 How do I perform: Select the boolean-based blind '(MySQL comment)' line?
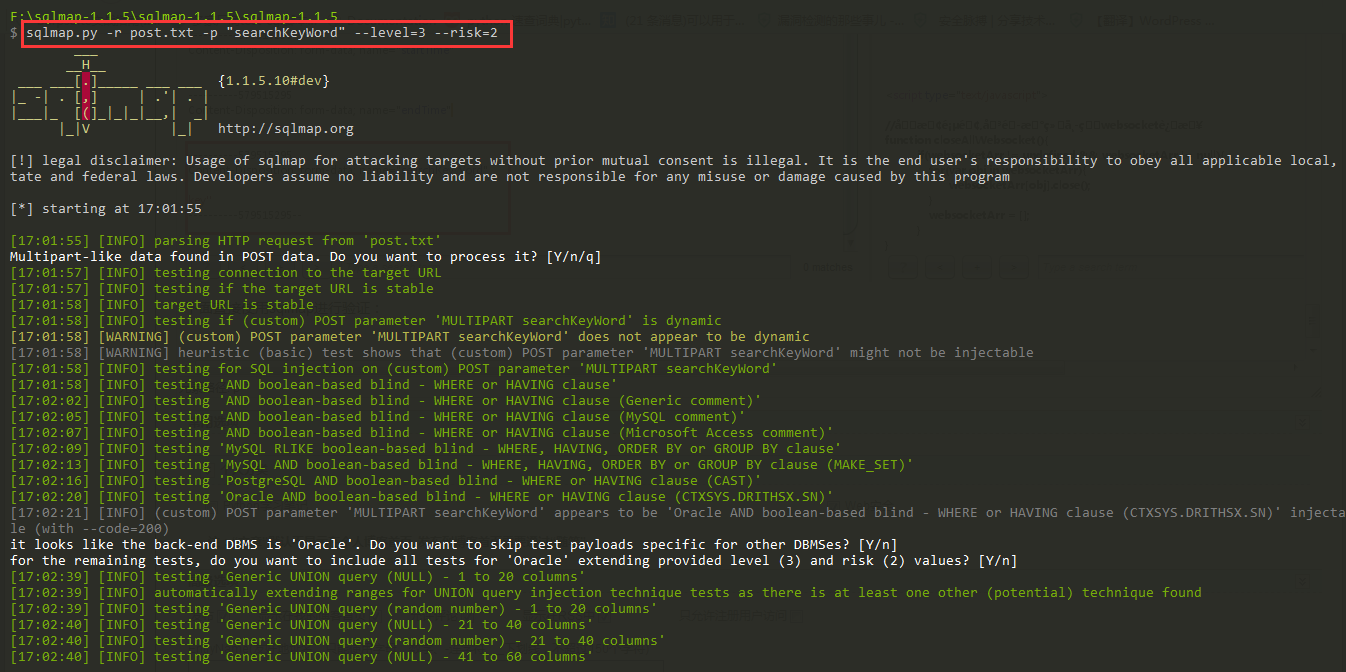[378, 417]
